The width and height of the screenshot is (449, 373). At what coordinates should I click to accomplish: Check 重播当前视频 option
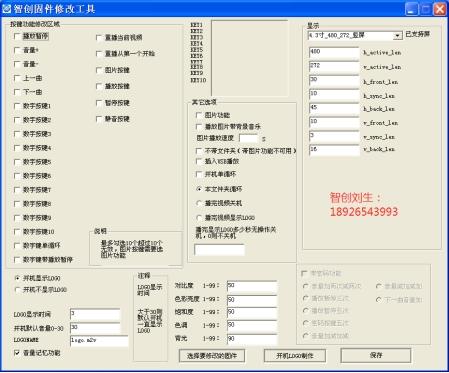(x=99, y=38)
